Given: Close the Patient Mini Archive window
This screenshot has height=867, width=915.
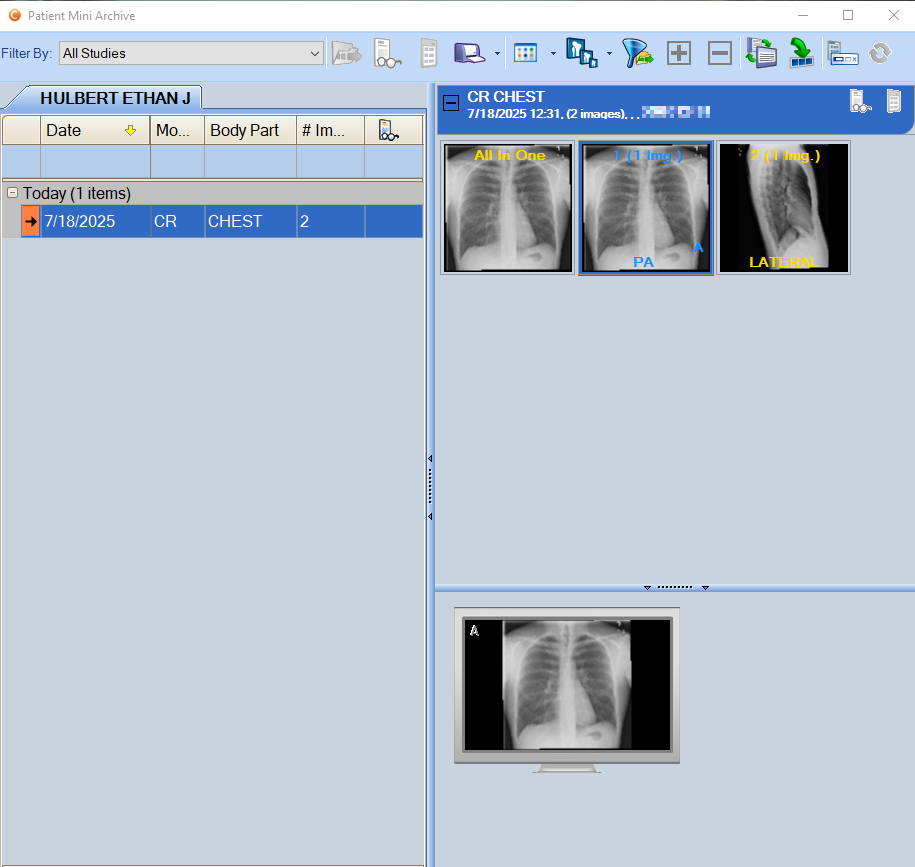Looking at the screenshot, I should click(x=893, y=16).
